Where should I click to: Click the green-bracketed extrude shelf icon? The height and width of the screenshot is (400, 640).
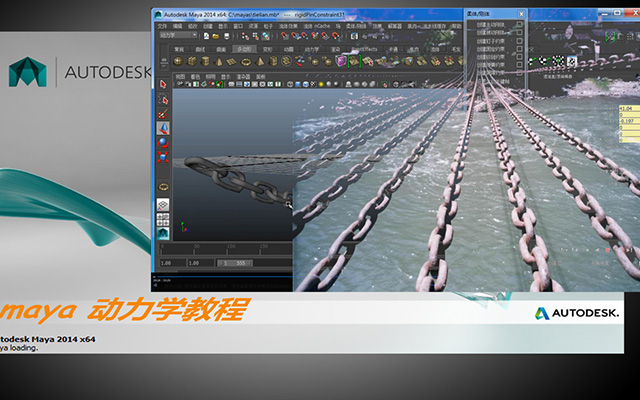[x=354, y=60]
